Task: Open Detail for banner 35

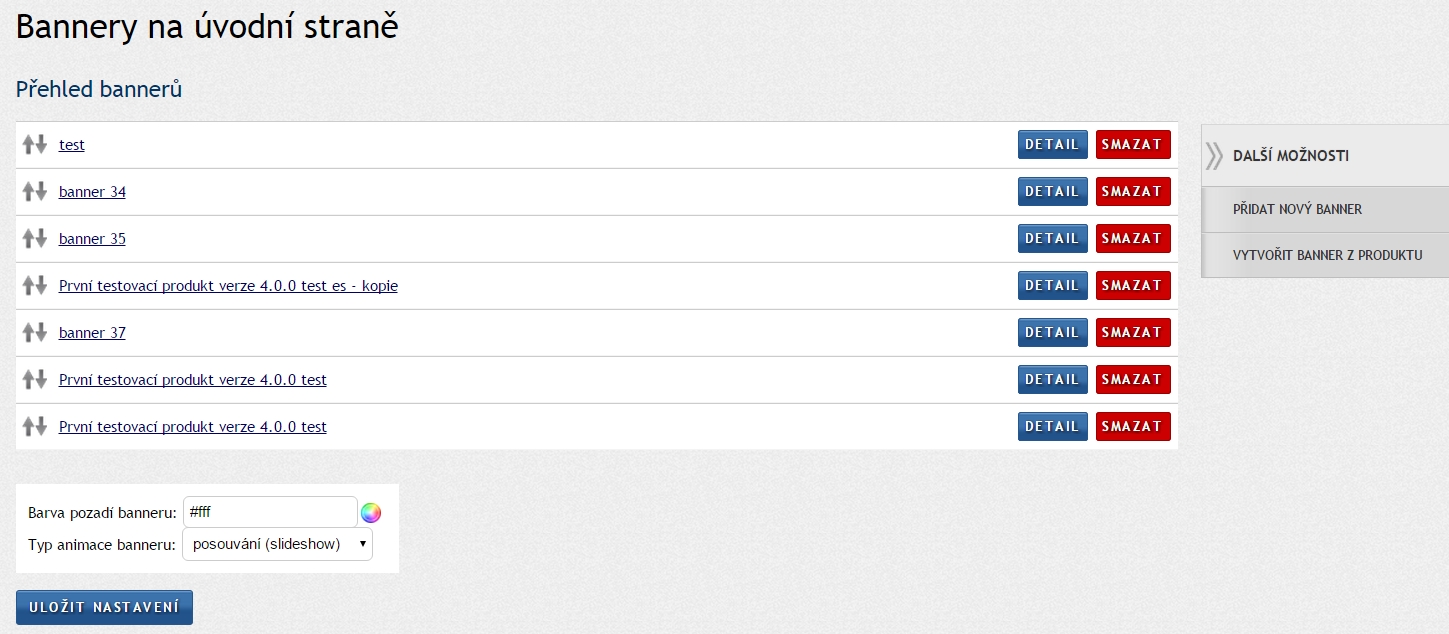Action: [1052, 238]
